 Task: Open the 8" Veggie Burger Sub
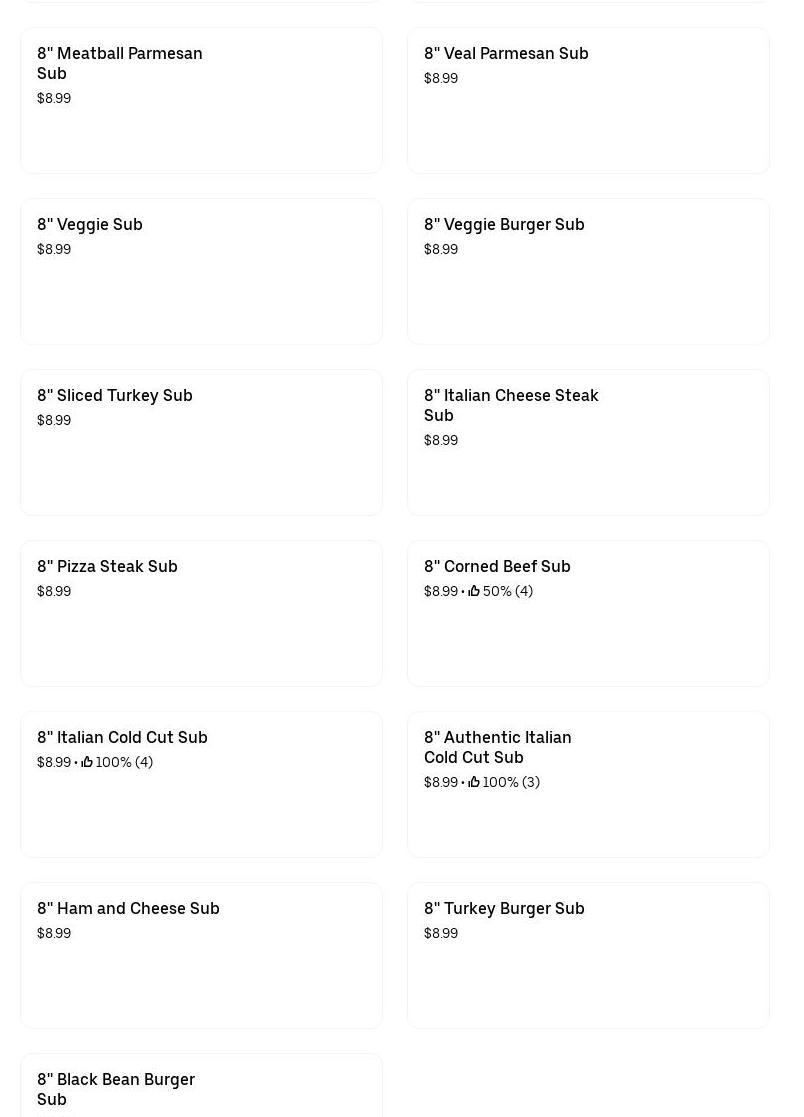(504, 224)
